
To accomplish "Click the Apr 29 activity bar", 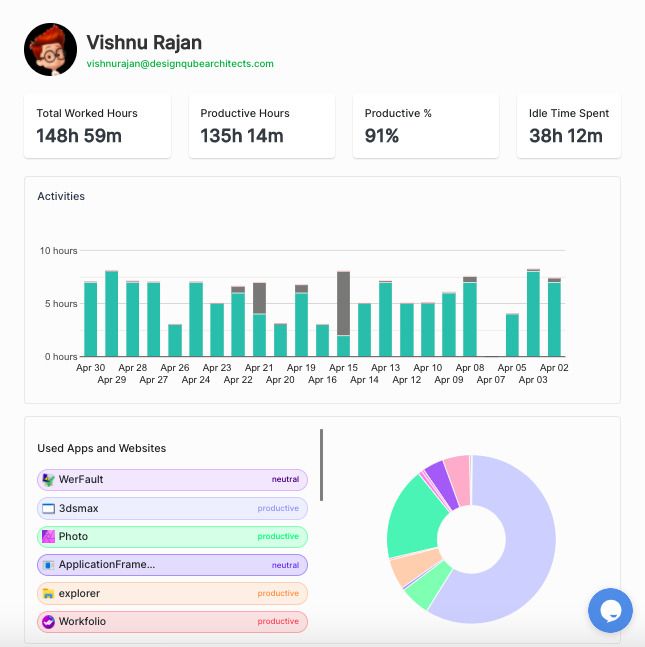I will click(111, 314).
